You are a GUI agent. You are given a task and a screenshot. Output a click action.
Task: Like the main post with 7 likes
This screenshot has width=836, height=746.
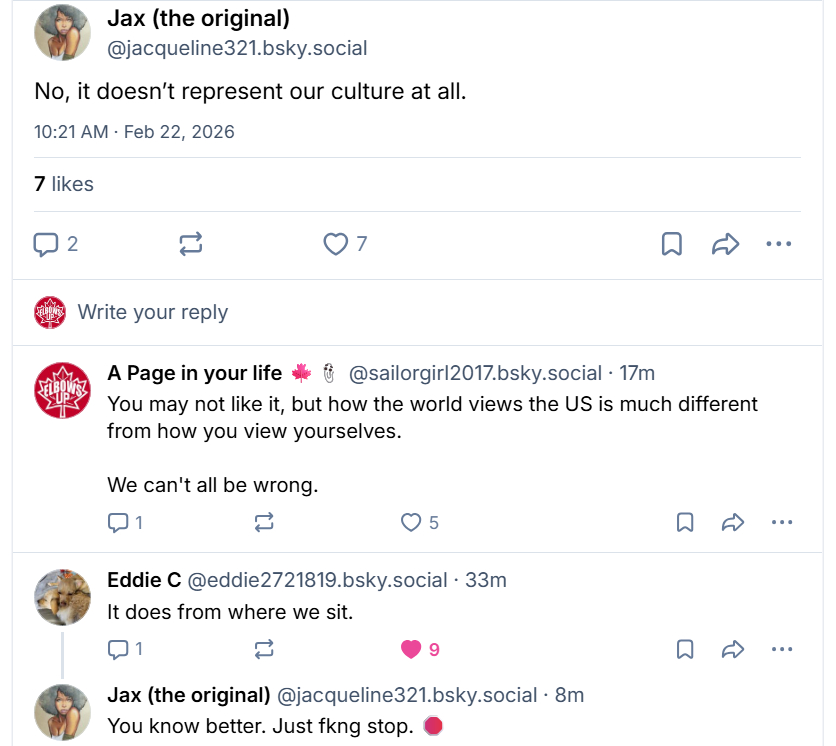pyautogui.click(x=336, y=244)
